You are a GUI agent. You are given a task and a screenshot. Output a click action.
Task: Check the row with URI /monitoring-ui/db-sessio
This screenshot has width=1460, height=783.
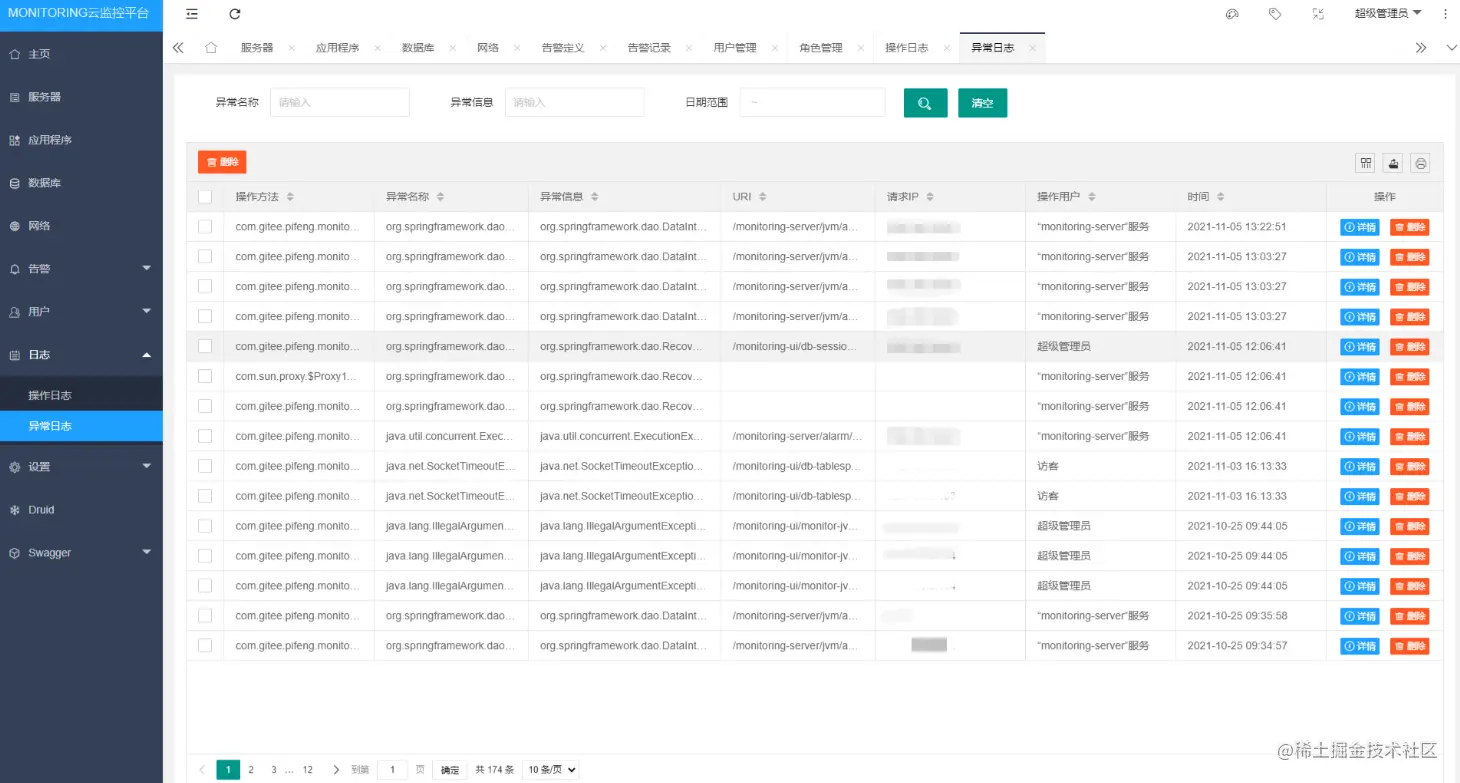(x=205, y=346)
